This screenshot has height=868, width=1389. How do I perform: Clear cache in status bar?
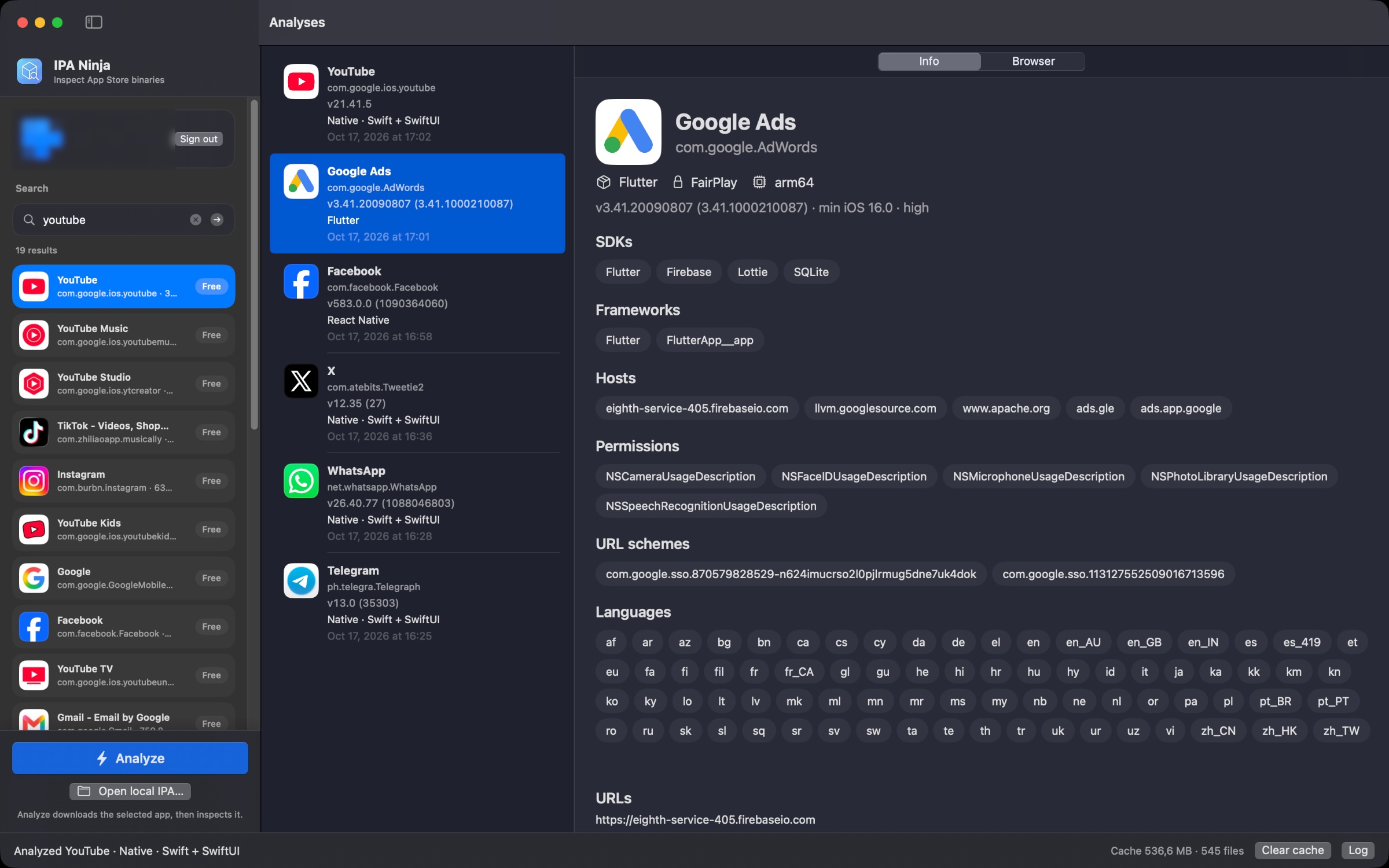point(1292,850)
